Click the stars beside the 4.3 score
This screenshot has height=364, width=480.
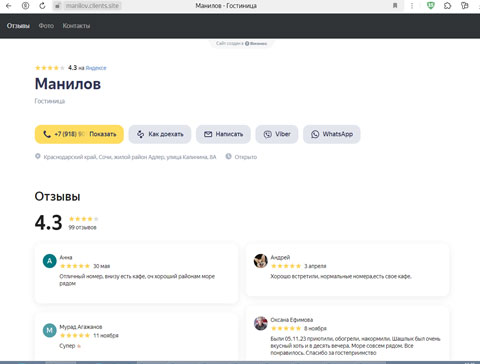tap(83, 219)
